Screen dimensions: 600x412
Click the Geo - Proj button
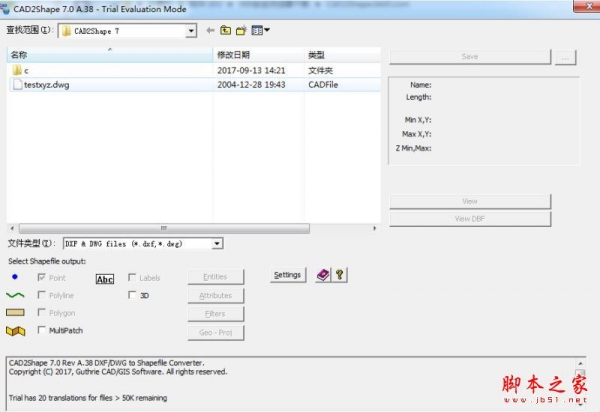[215, 332]
